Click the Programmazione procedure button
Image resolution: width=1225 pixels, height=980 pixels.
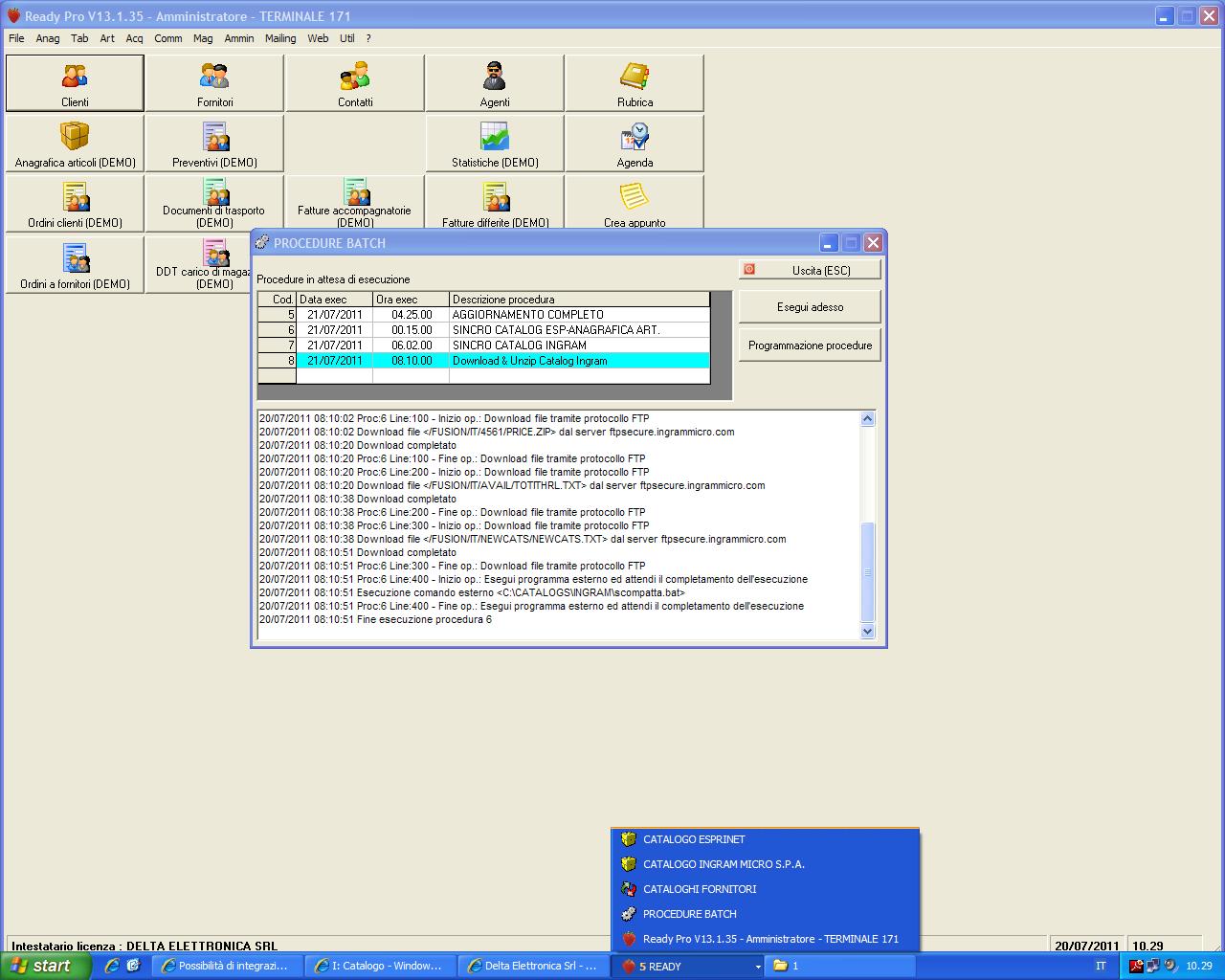[x=810, y=345]
